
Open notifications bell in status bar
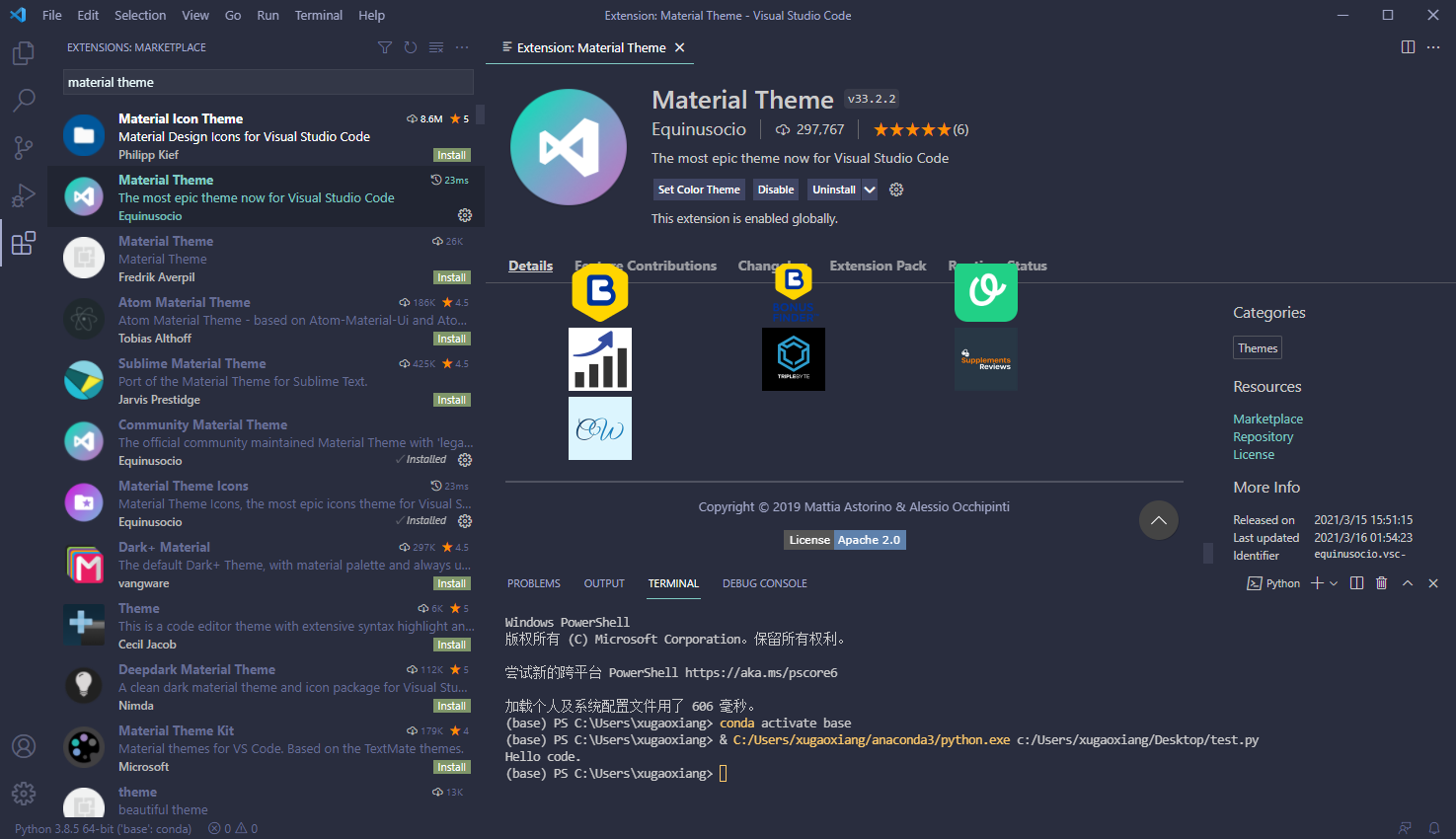click(x=1434, y=828)
